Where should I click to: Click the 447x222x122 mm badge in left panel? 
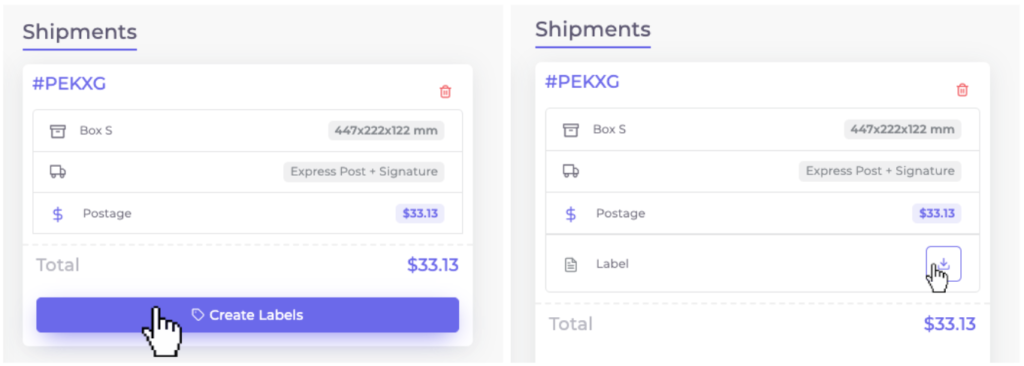click(x=386, y=130)
